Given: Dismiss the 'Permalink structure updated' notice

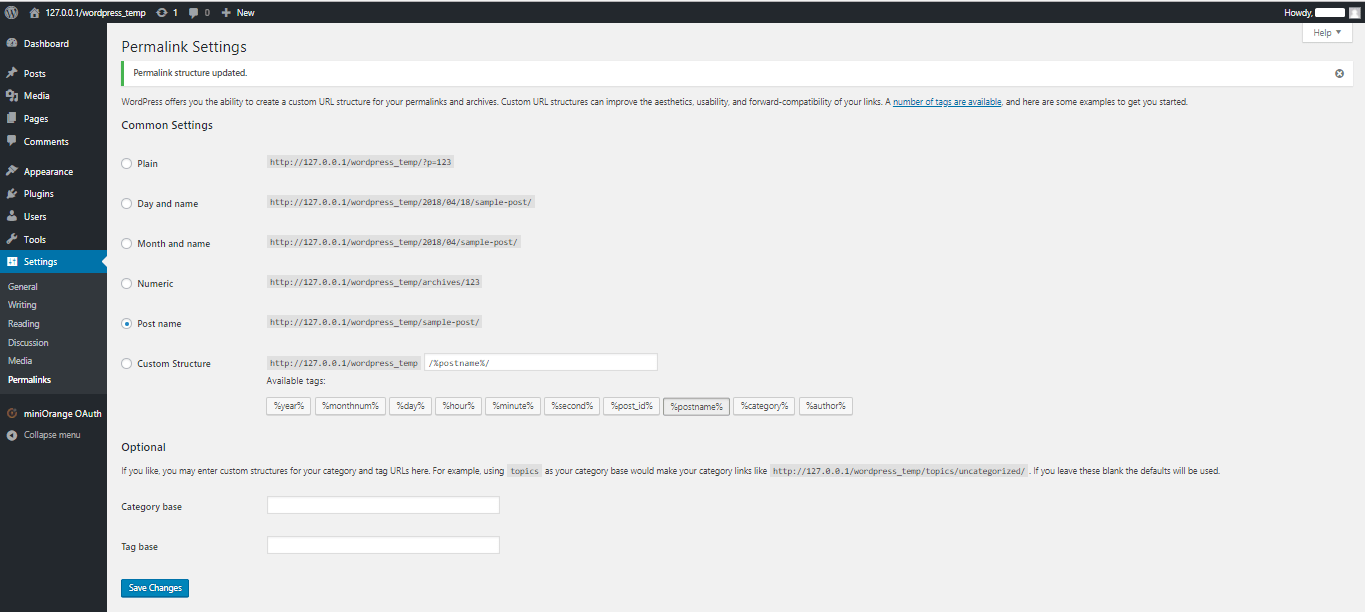Looking at the screenshot, I should coord(1339,73).
